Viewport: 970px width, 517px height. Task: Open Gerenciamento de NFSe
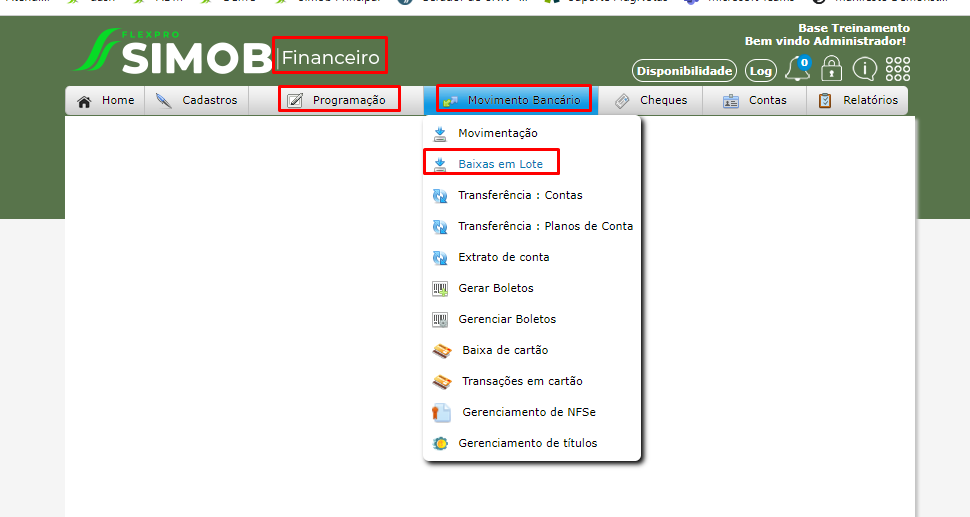tap(532, 412)
